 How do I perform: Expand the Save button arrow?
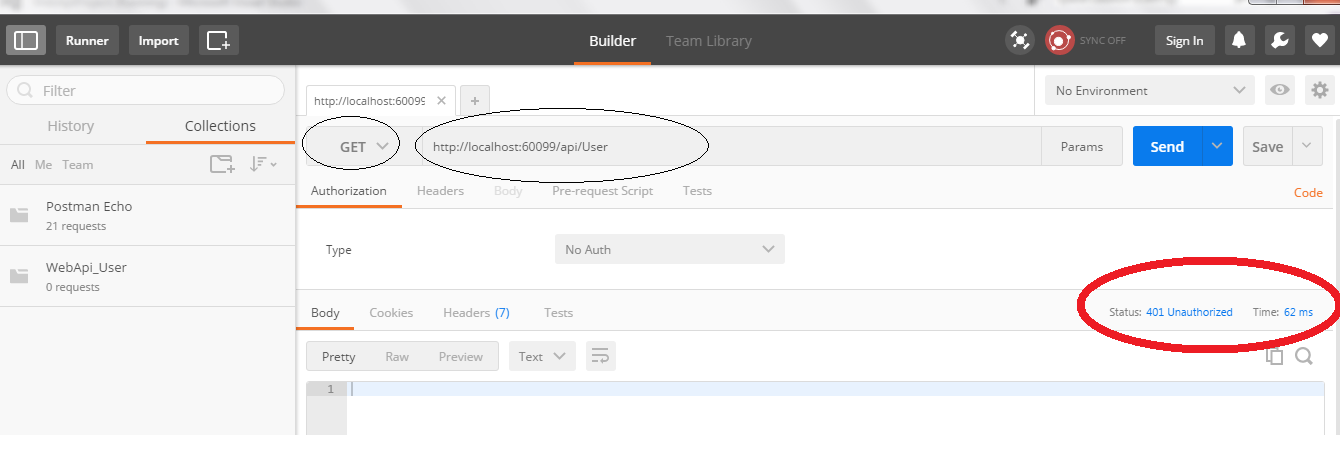point(1307,146)
